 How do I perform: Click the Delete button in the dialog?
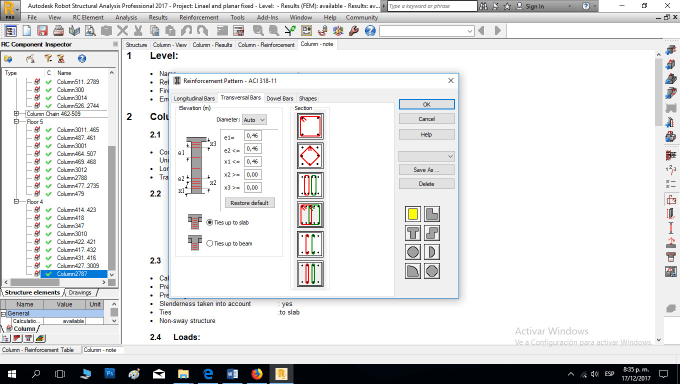tap(427, 184)
